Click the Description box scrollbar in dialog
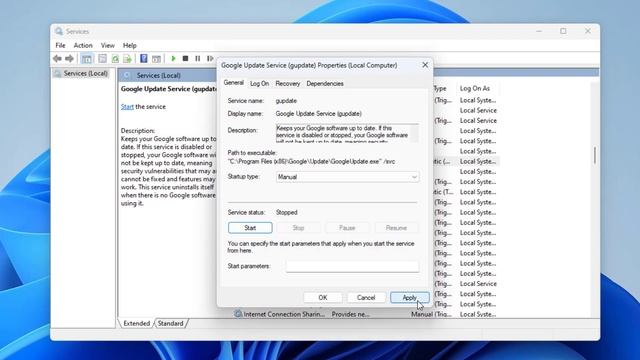The image size is (640, 360). (x=414, y=133)
